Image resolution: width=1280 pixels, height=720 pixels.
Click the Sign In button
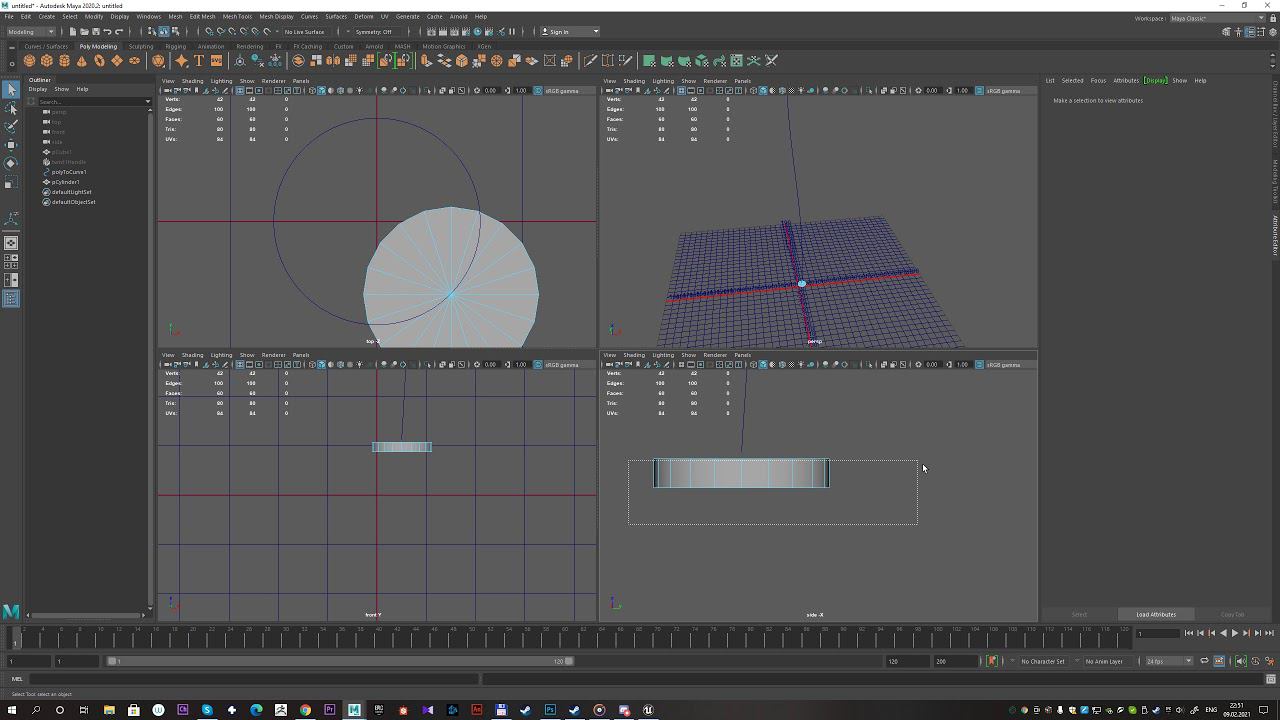559,31
